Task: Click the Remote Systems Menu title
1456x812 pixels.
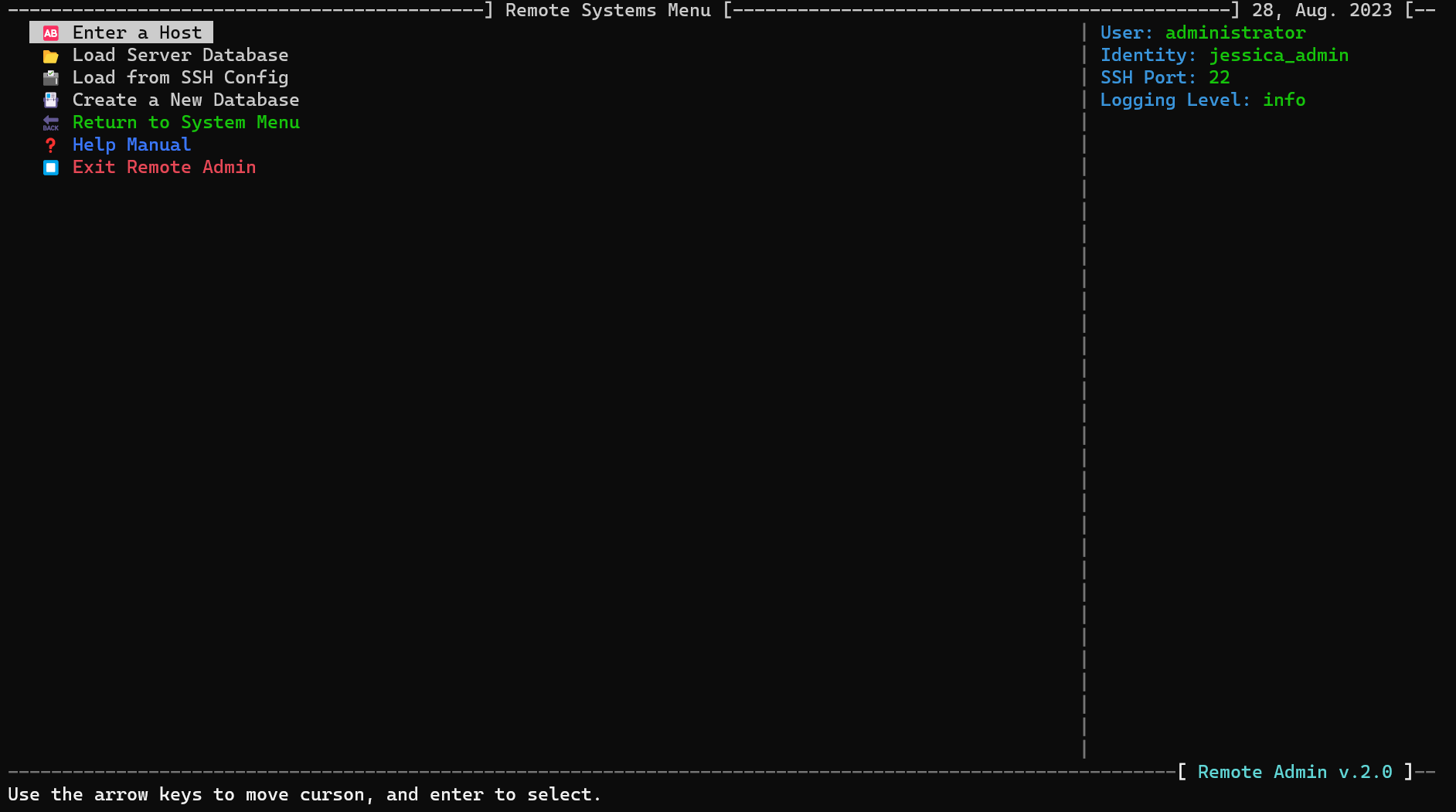Action: [607, 10]
